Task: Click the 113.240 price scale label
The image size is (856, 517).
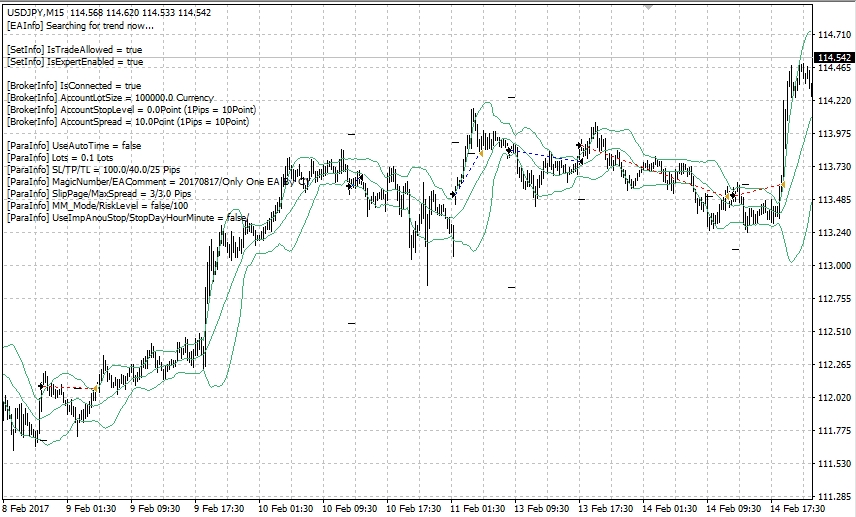Action: click(x=834, y=233)
